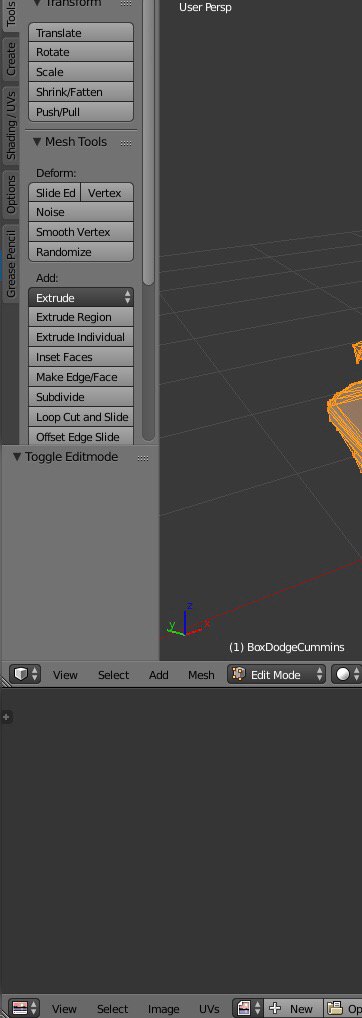362x1018 pixels.
Task: Click the Transform panel drag grip
Action: (x=126, y=3)
